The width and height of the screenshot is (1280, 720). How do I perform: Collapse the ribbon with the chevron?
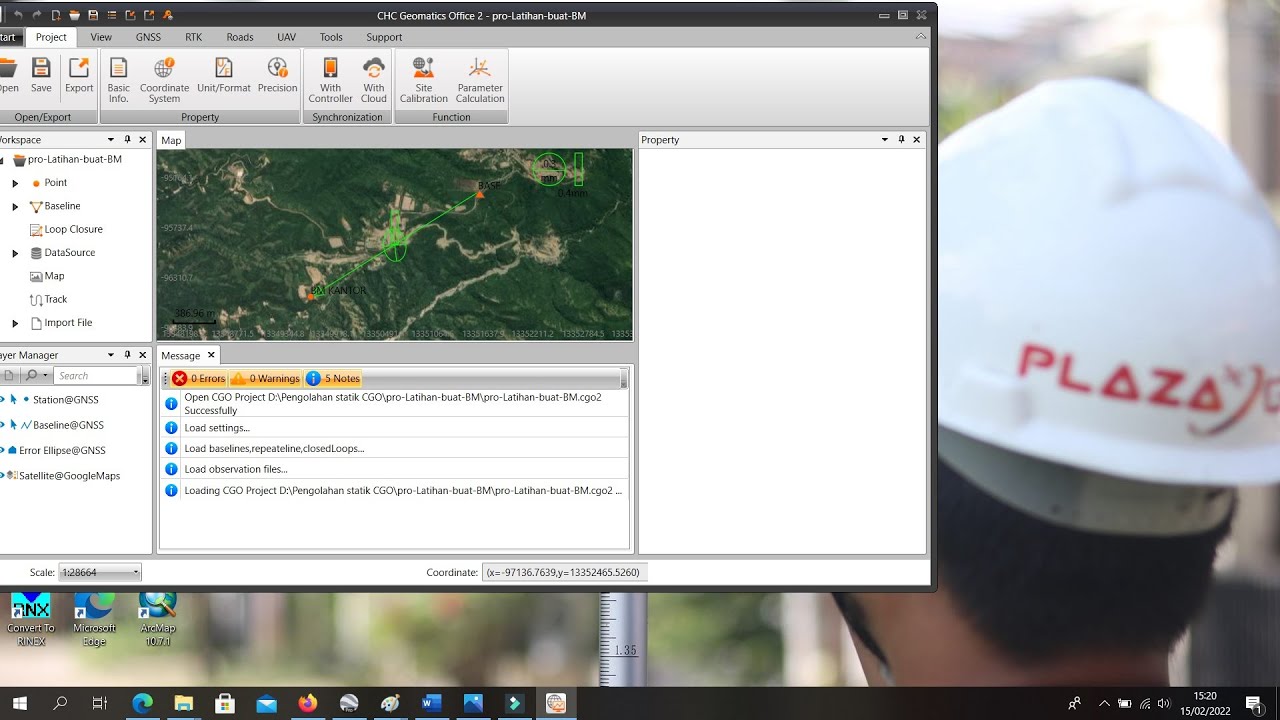[921, 36]
